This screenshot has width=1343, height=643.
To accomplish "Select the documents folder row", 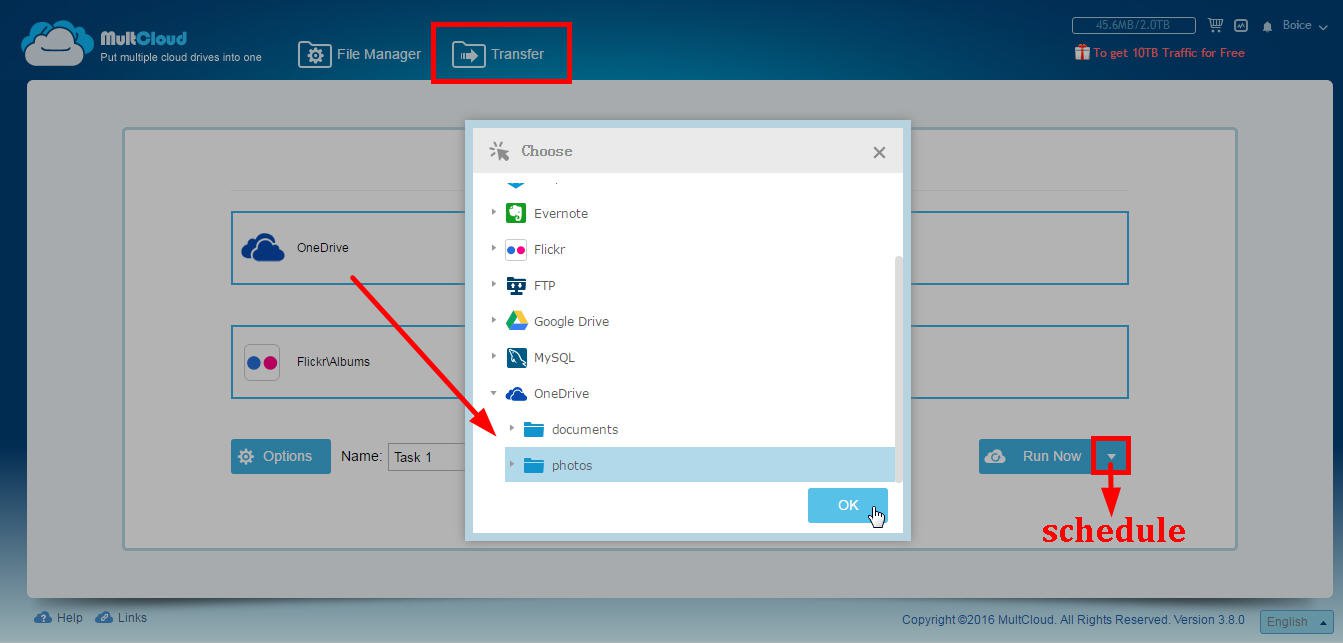I will pos(699,429).
